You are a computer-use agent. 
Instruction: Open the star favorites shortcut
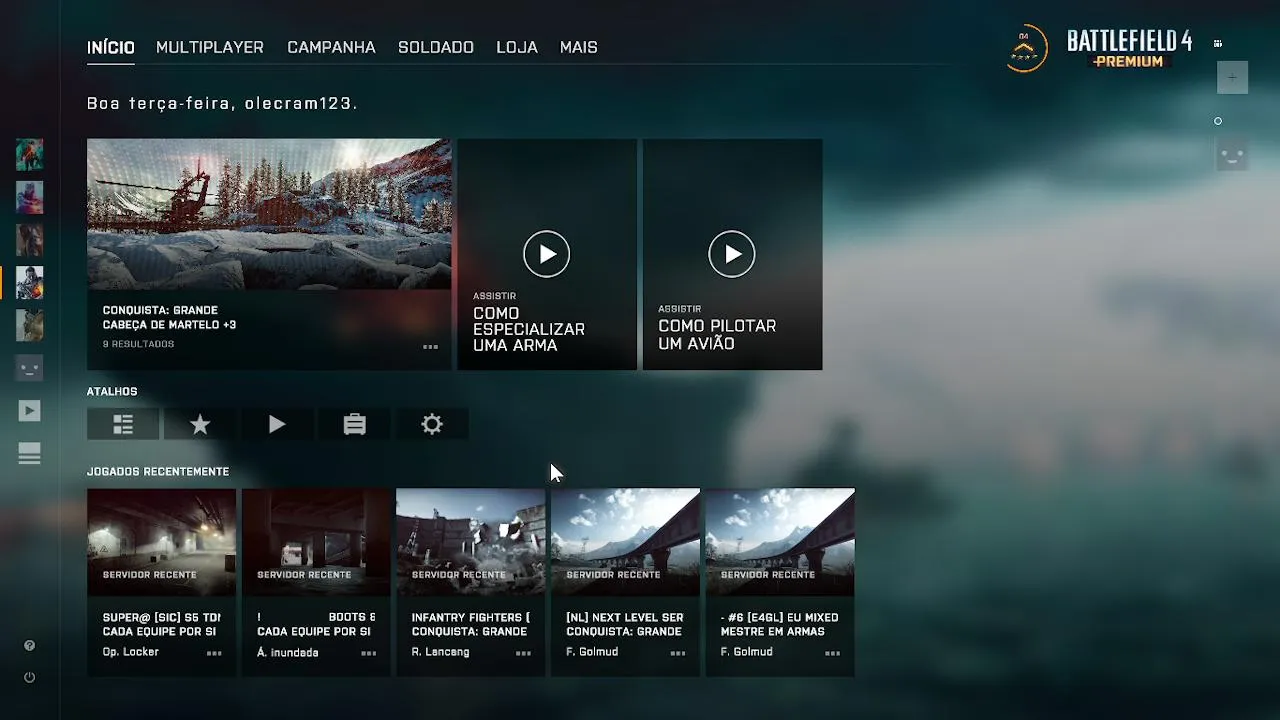tap(200, 425)
